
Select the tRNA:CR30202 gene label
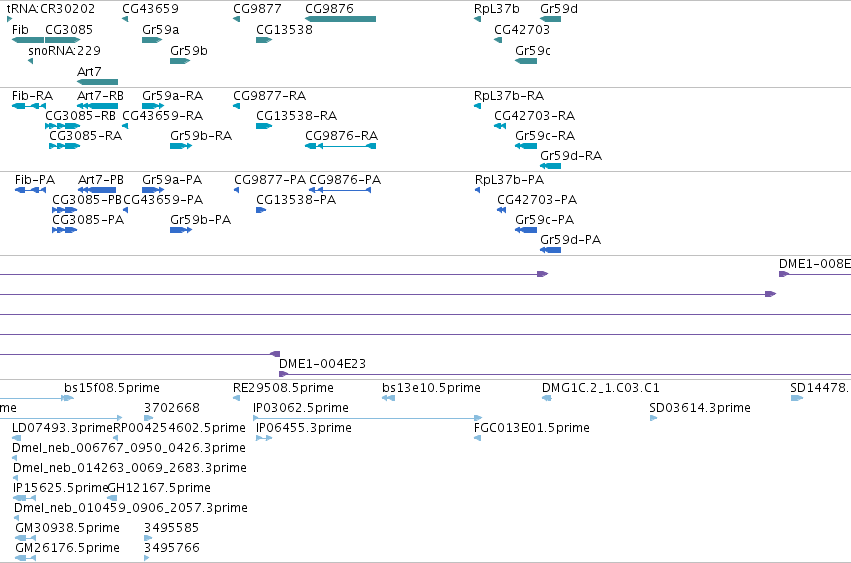[50, 9]
